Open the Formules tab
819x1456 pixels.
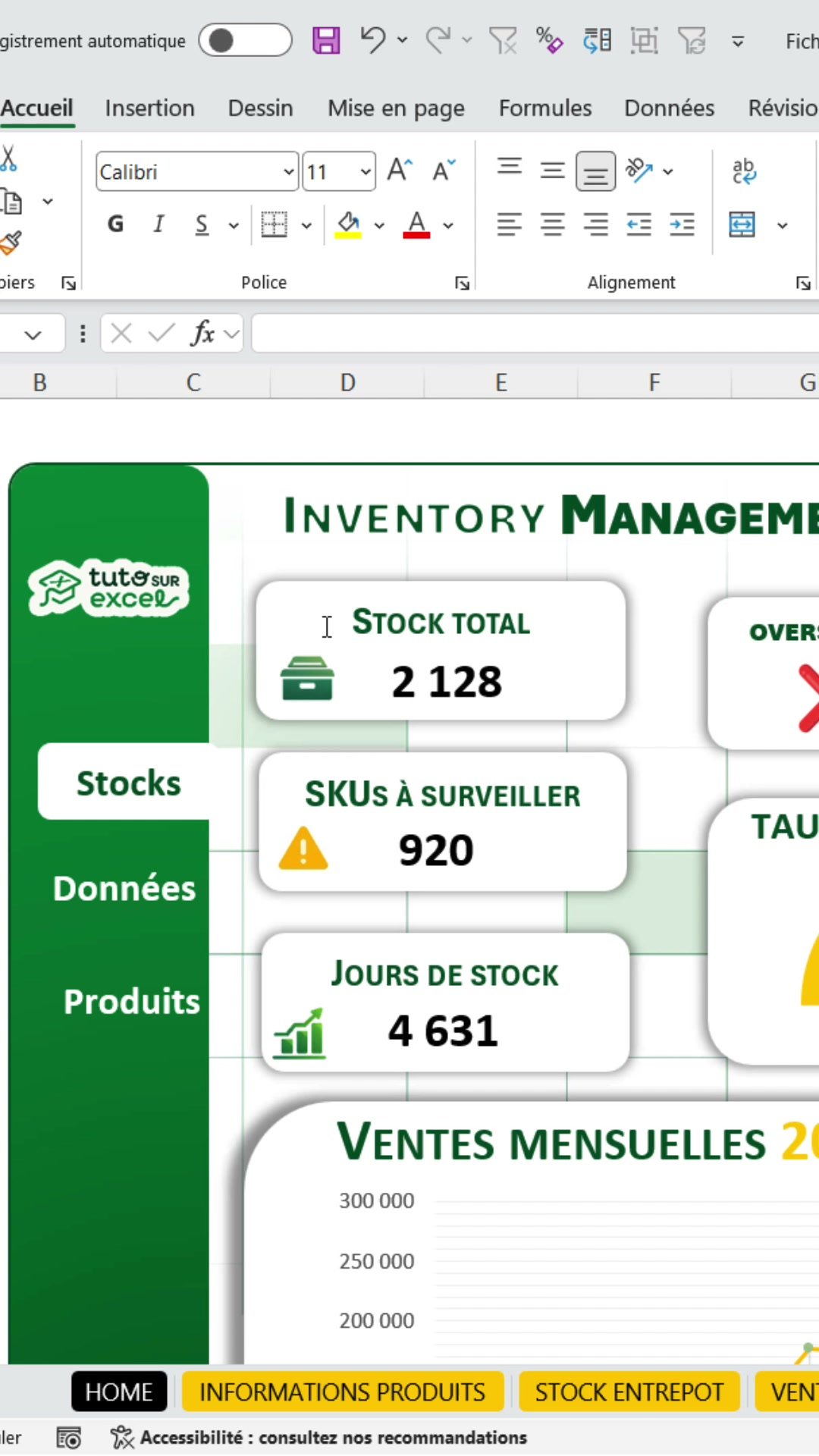[x=545, y=108]
